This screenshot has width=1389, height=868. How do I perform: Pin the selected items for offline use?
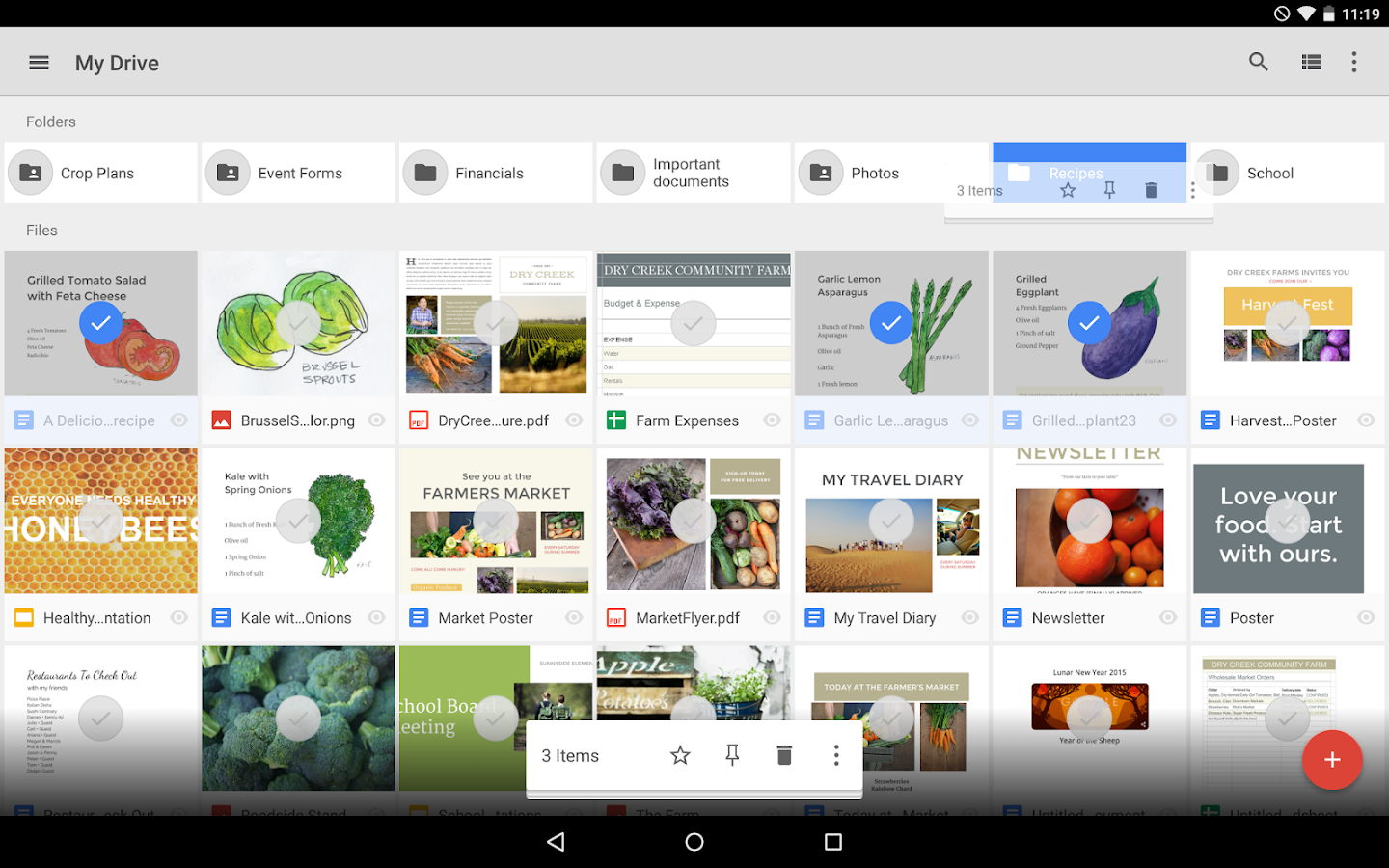point(732,755)
